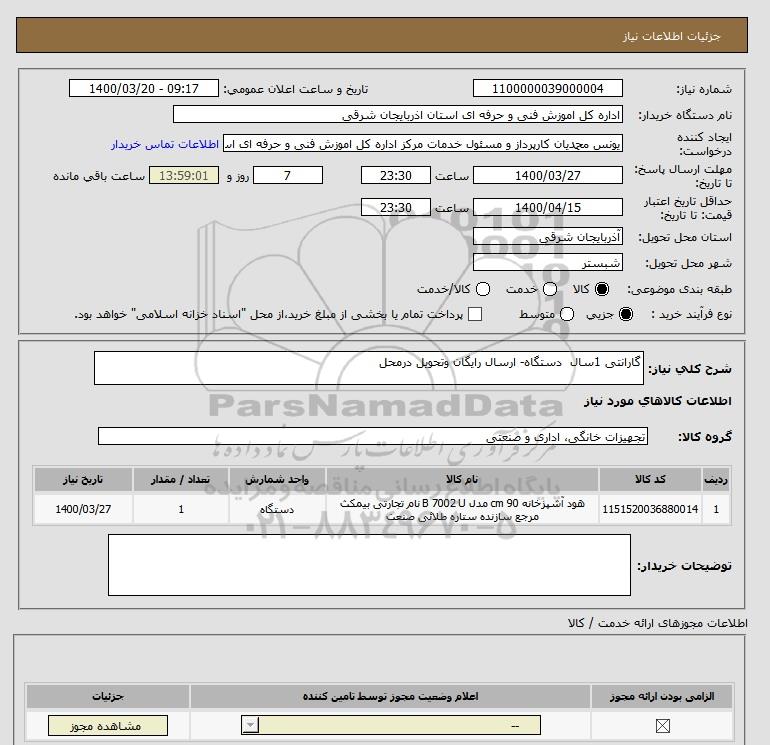Toggle the mandatory license checkbox
This screenshot has width=770, height=745.
(662, 725)
